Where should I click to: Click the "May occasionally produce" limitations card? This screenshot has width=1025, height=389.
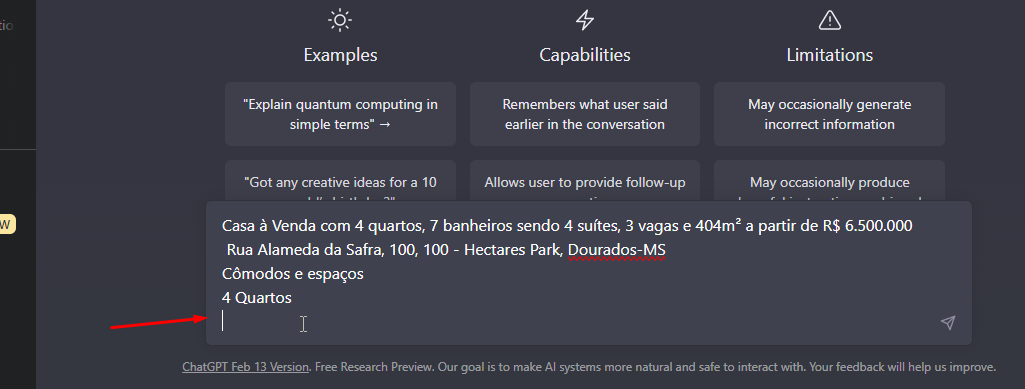point(830,181)
